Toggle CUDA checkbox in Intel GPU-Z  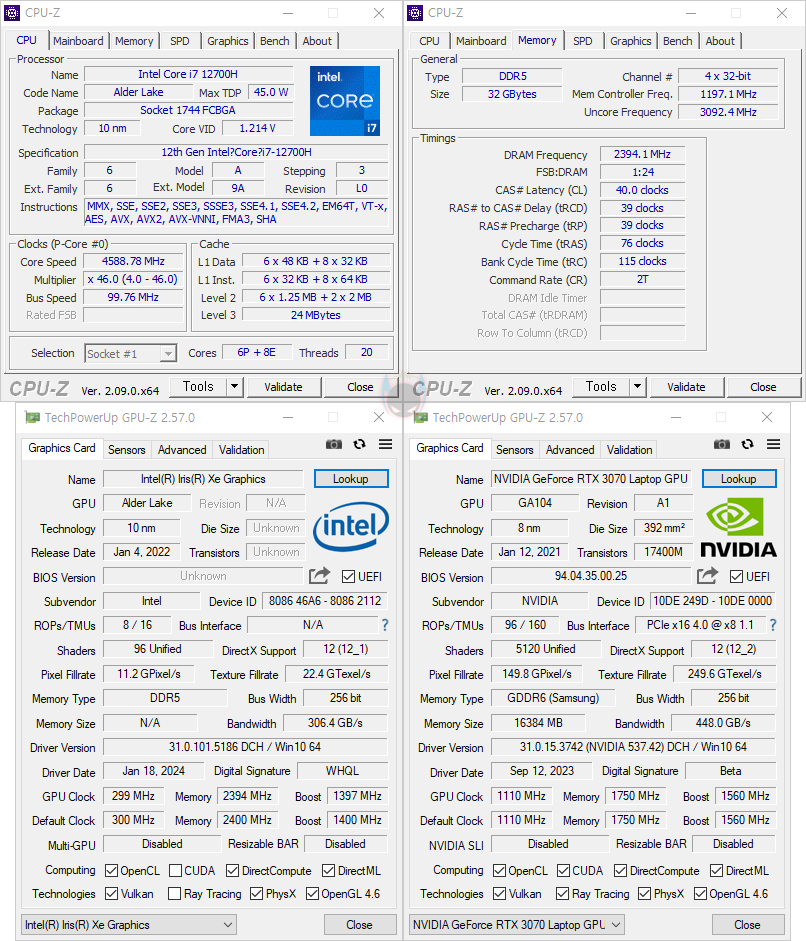175,870
